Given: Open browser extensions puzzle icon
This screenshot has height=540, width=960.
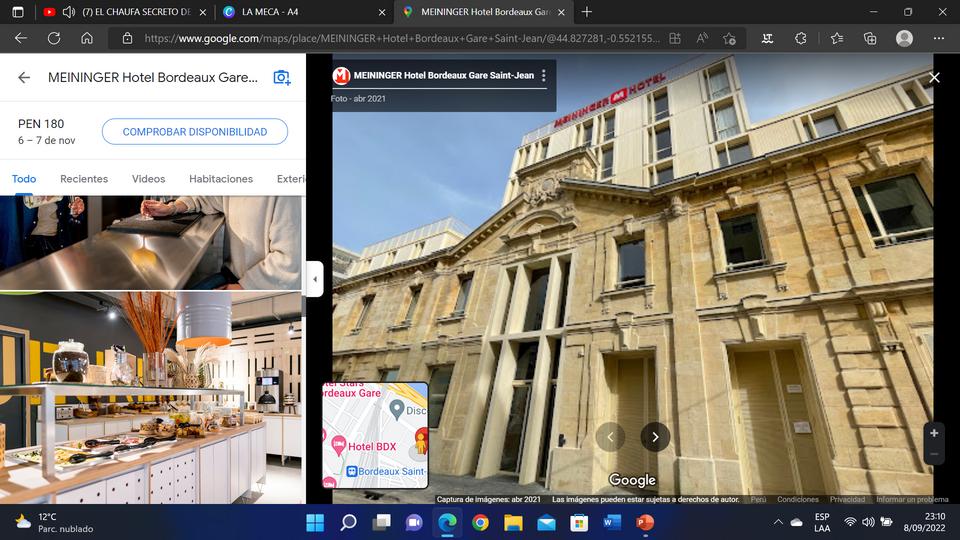Looking at the screenshot, I should click(800, 39).
